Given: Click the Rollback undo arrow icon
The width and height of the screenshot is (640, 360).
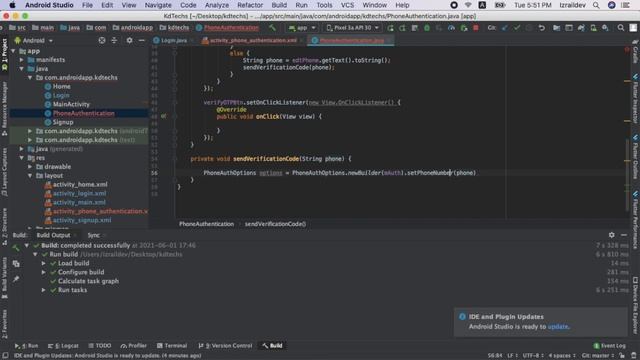Looking at the screenshot, I should (x=542, y=28).
